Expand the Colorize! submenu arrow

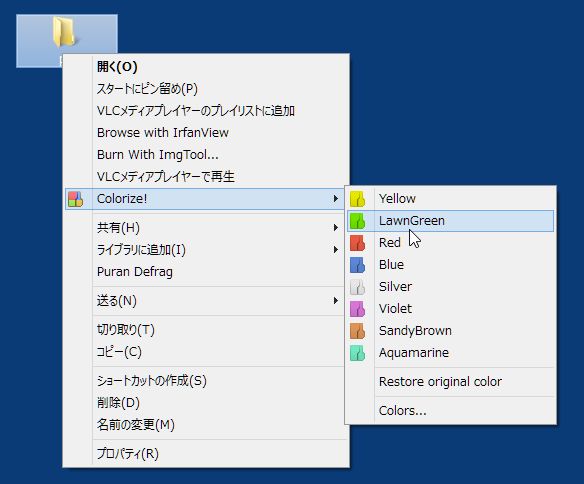click(x=336, y=199)
